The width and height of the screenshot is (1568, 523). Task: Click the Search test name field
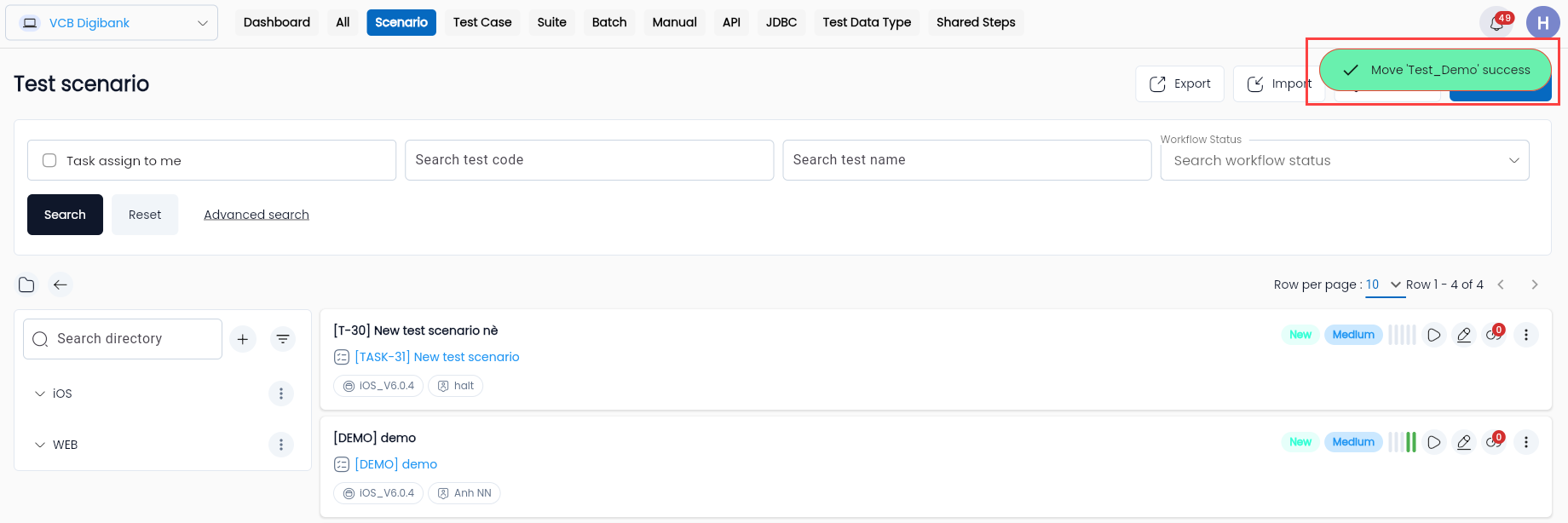pyautogui.click(x=967, y=160)
